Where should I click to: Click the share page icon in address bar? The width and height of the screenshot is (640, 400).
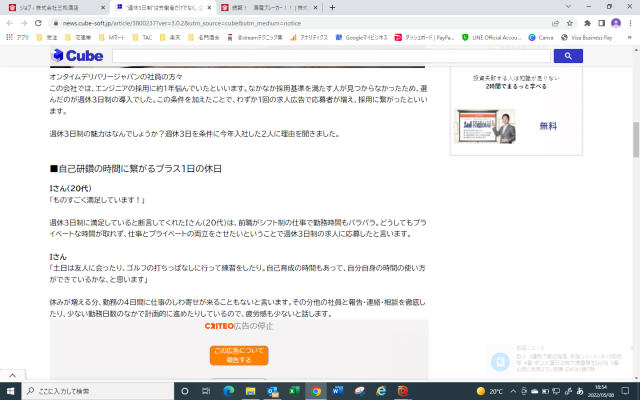pyautogui.click(x=555, y=23)
